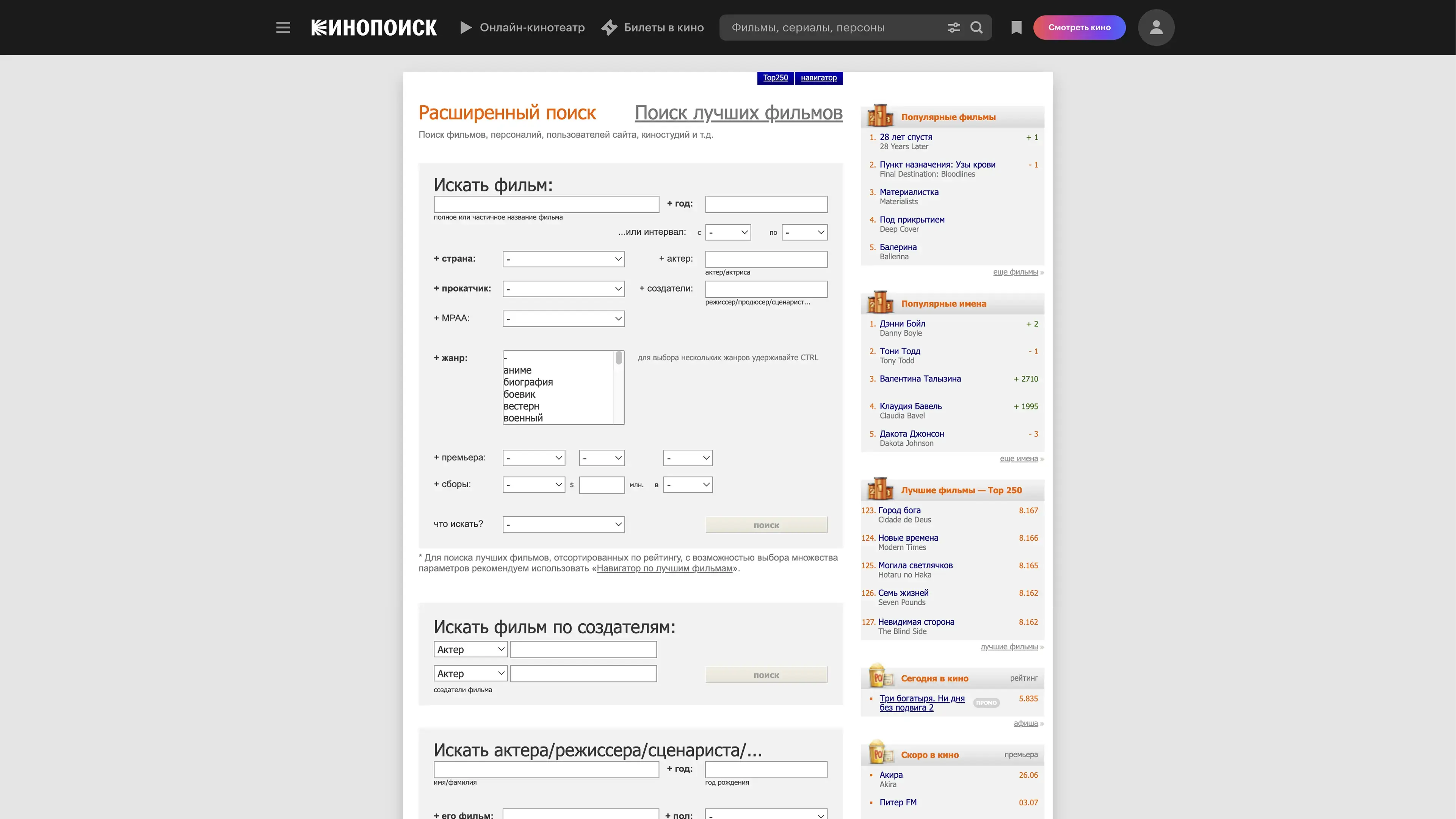
Task: Expand the что искать dropdown
Action: (563, 524)
